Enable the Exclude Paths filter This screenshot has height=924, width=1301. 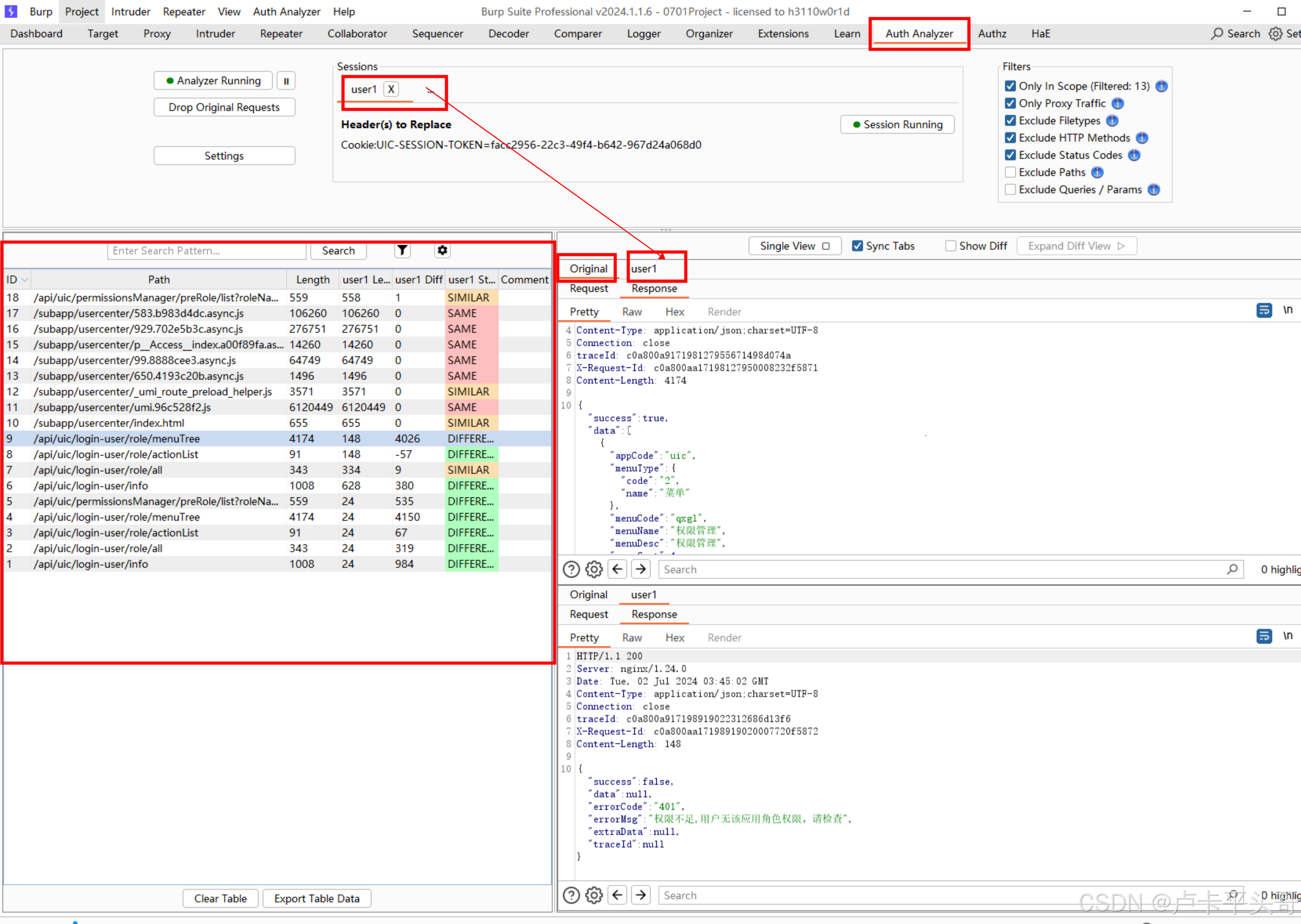(x=1010, y=172)
